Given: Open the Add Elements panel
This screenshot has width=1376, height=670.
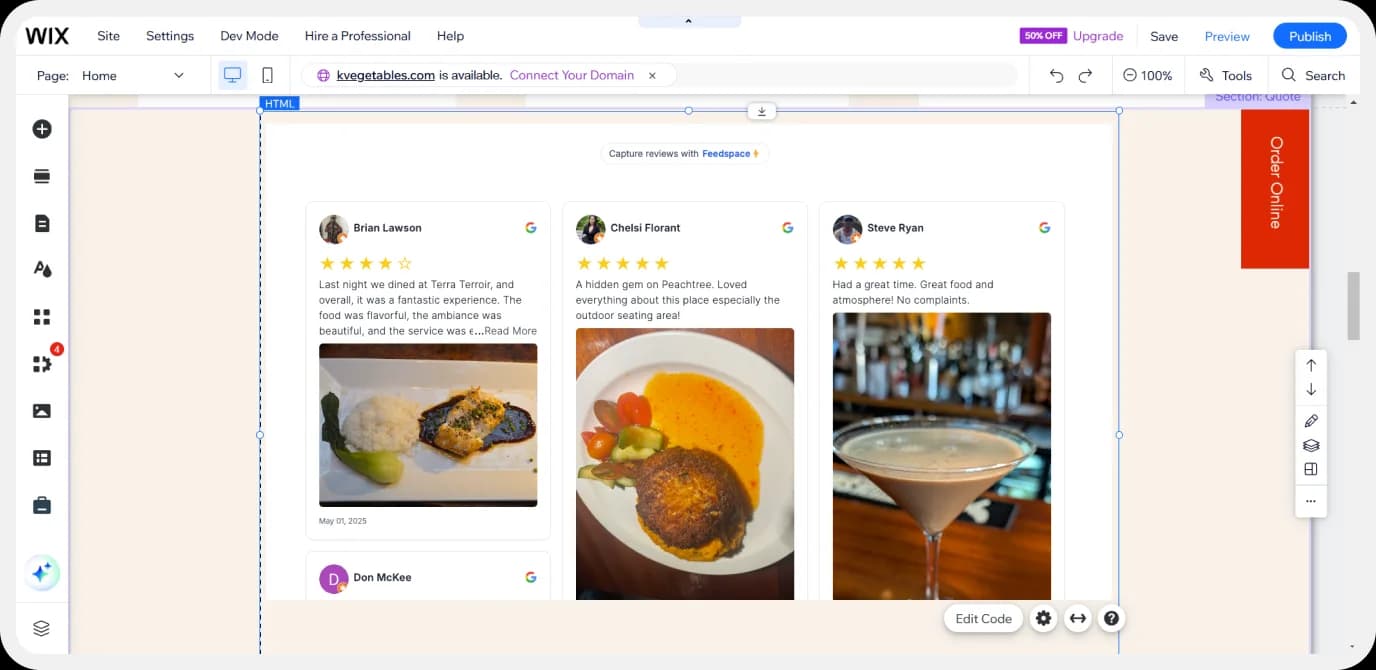Looking at the screenshot, I should 41,128.
